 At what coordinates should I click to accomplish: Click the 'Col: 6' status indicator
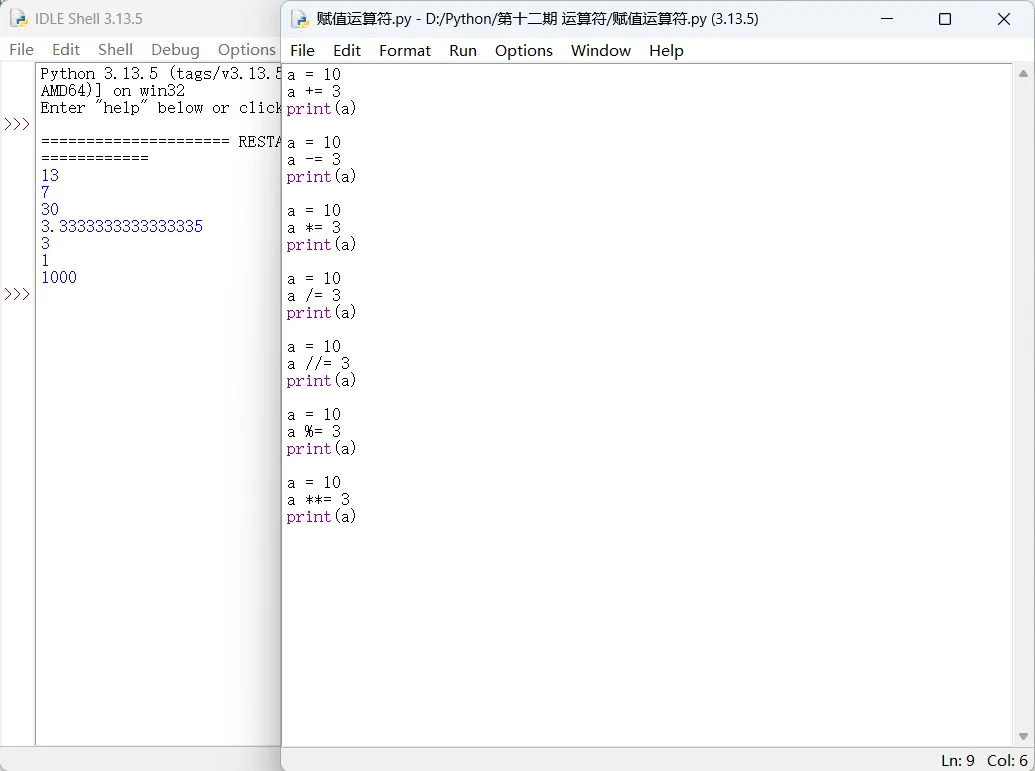1007,760
